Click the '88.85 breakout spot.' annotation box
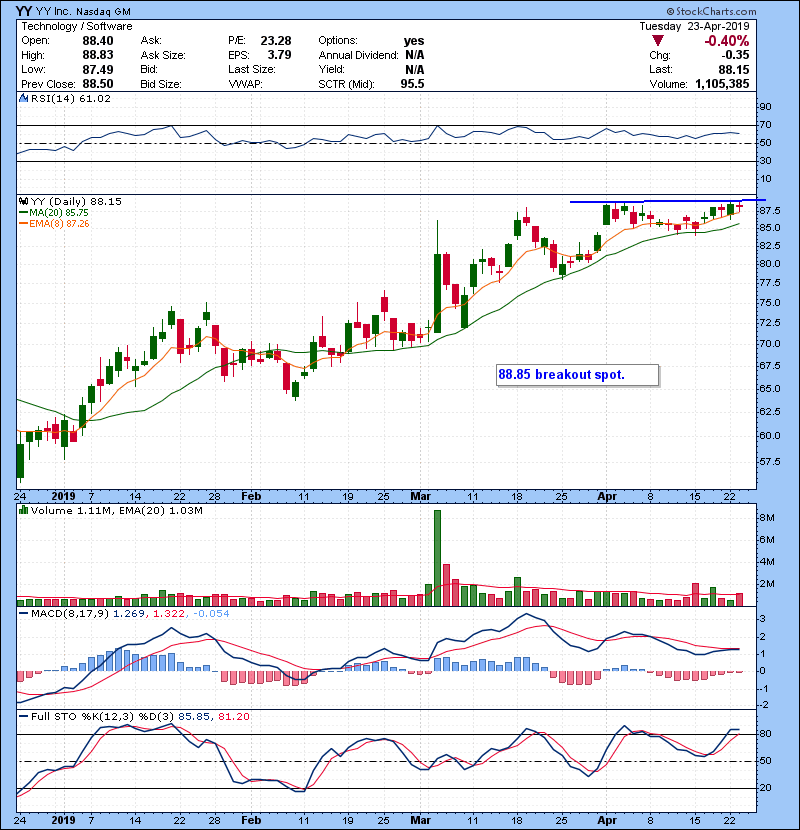The width and height of the screenshot is (800, 830). 577,375
